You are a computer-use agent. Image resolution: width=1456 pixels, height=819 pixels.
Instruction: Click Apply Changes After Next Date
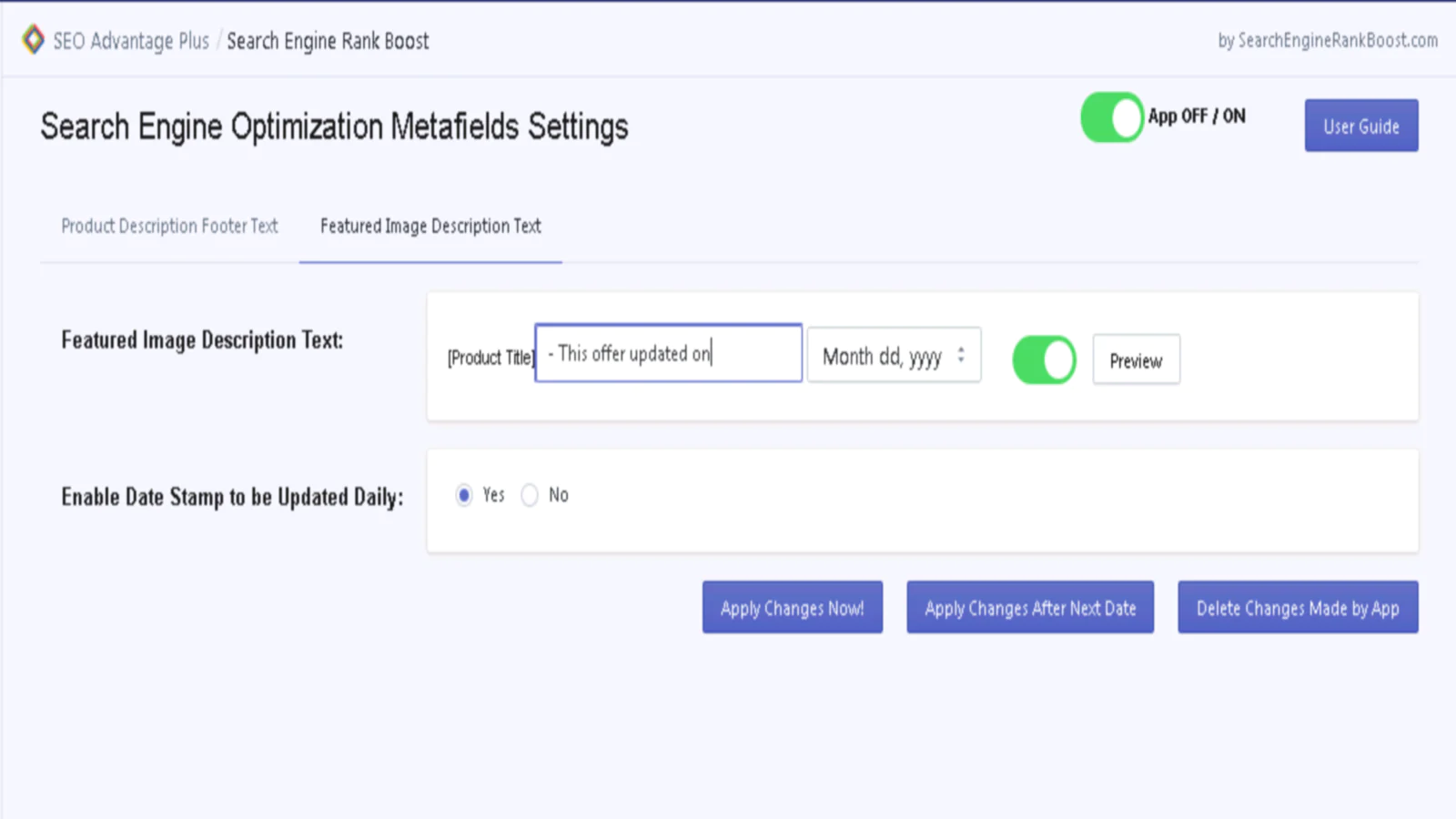(1030, 608)
